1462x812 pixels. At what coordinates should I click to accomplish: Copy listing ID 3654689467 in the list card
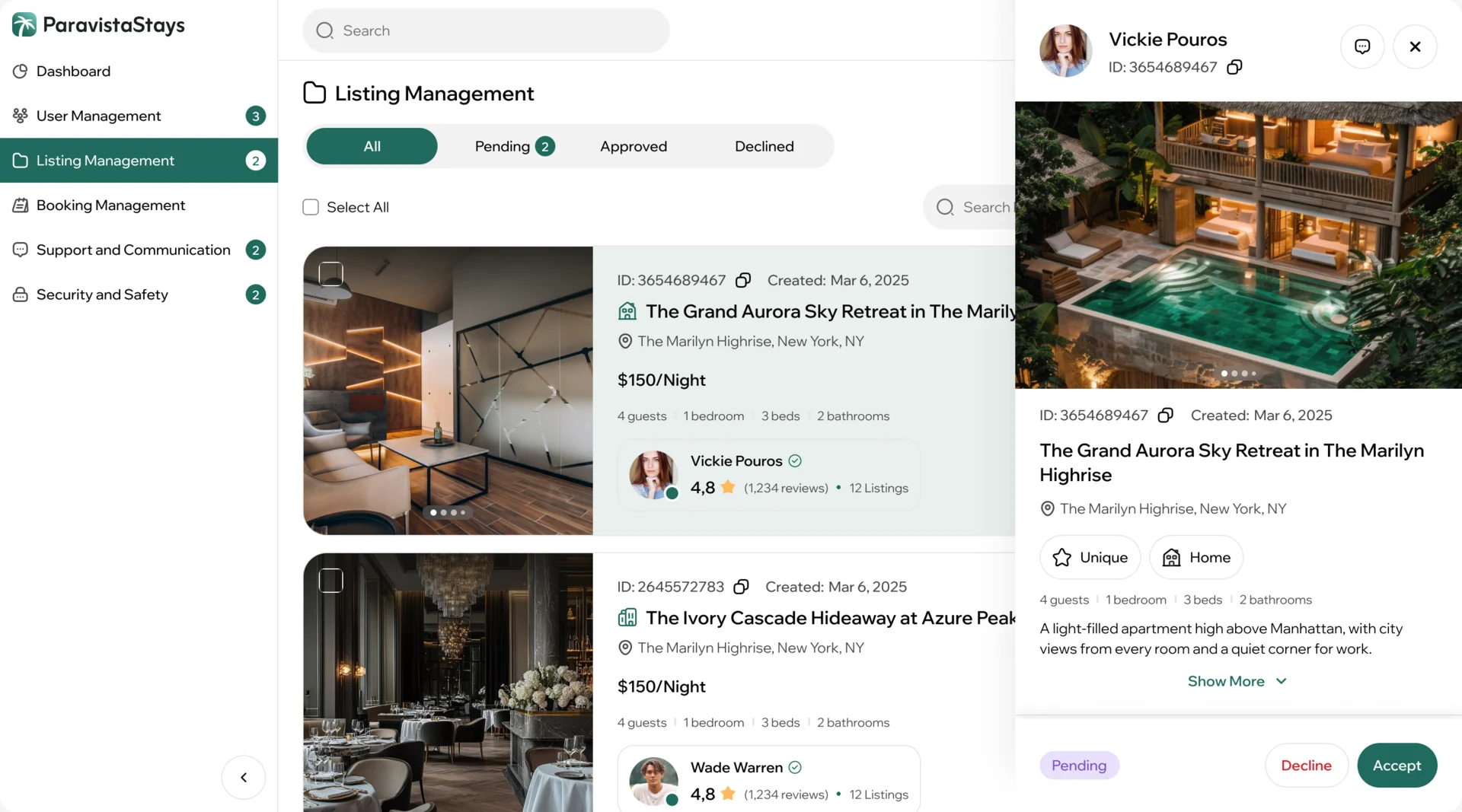(x=743, y=280)
